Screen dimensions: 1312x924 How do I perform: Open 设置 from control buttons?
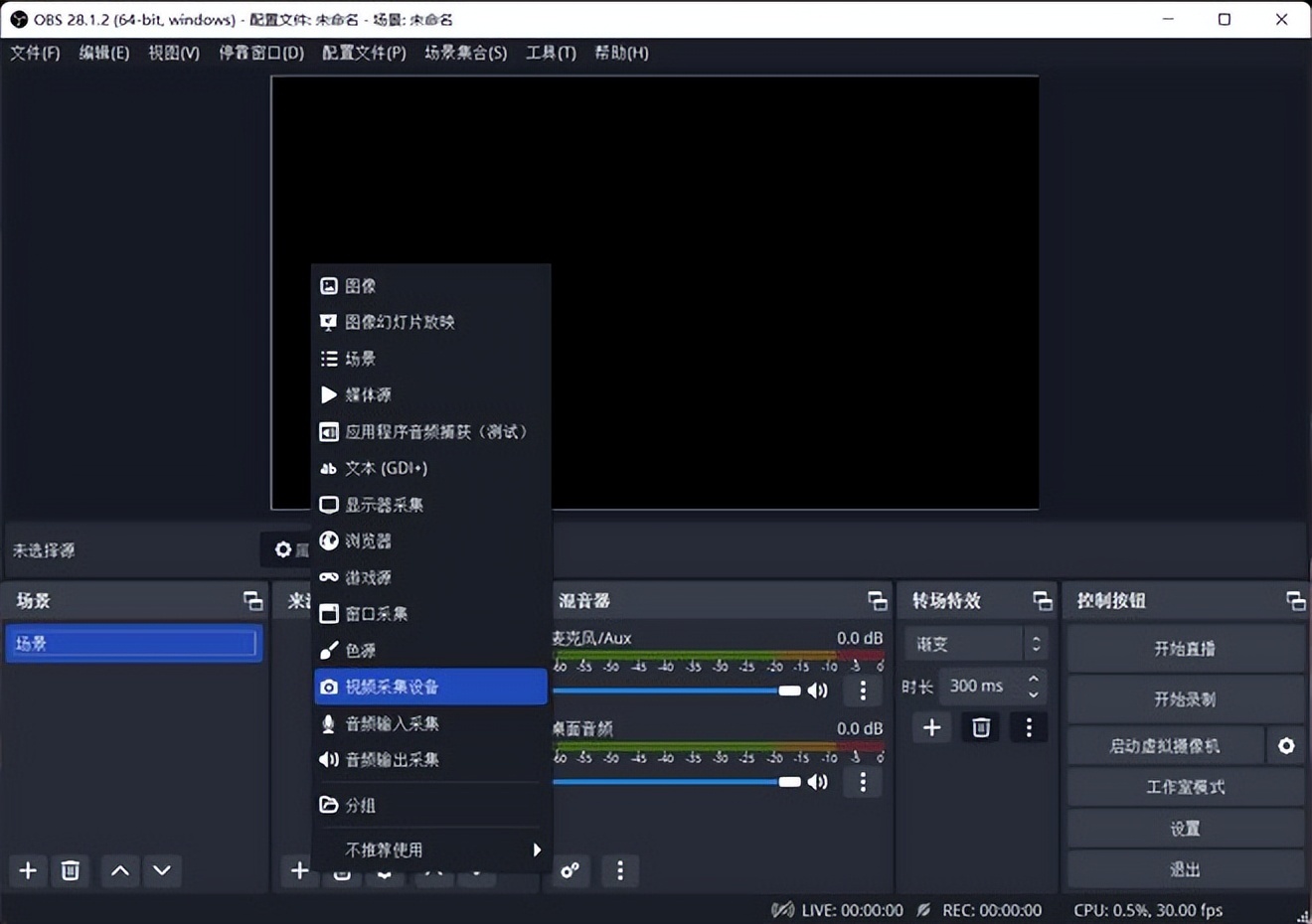click(x=1186, y=829)
